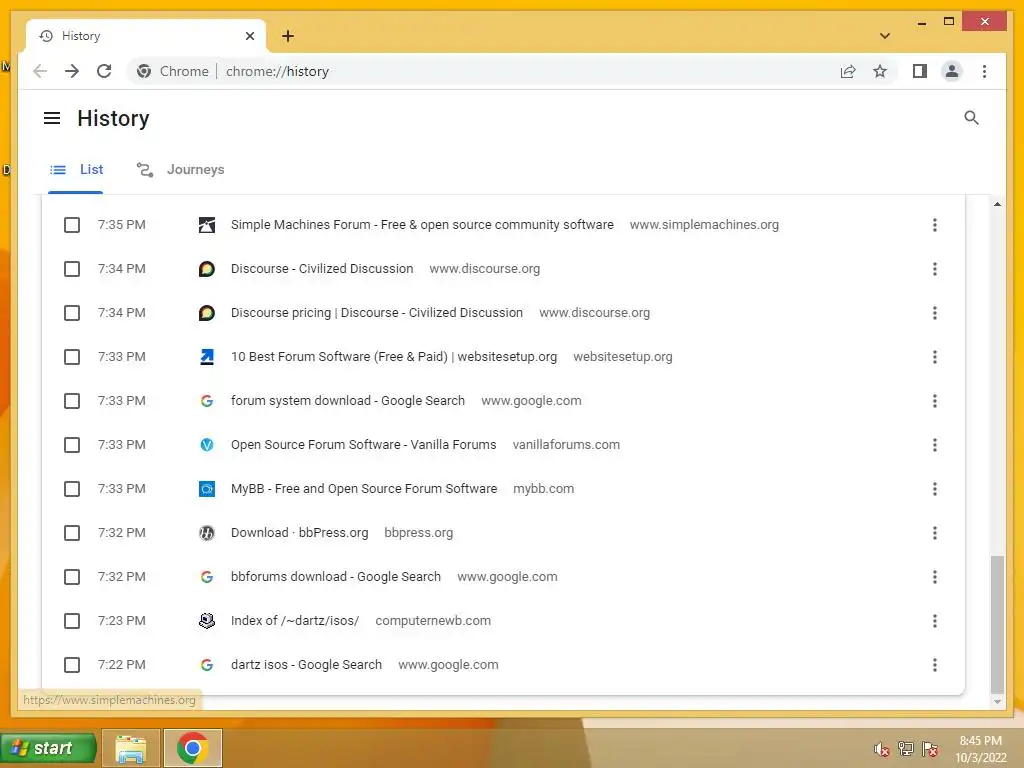Open the Chrome three-dot menu
Screen dimensions: 1024x768
coord(984,71)
